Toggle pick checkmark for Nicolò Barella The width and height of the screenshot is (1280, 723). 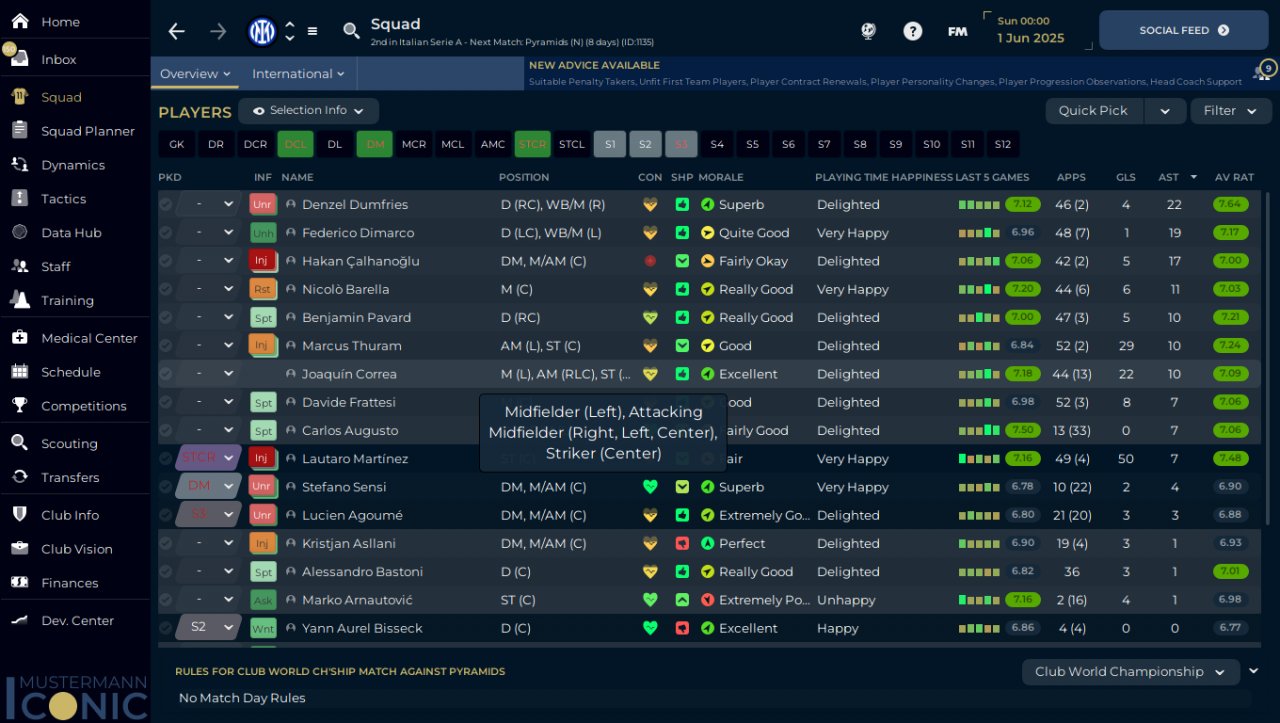pos(165,289)
